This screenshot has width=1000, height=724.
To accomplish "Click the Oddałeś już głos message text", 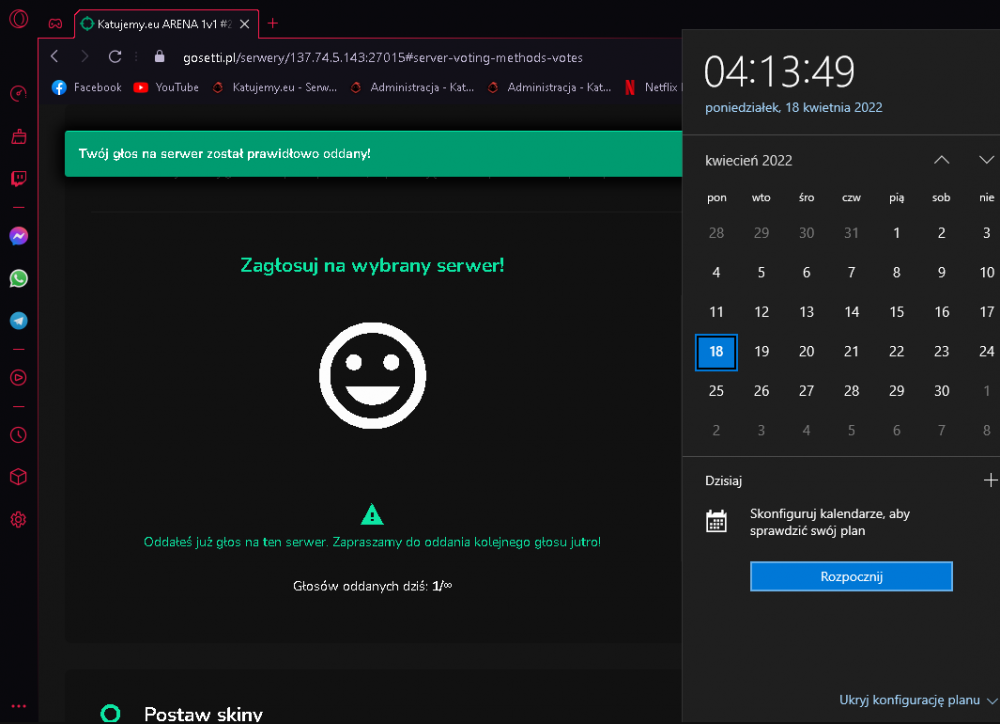I will click(372, 542).
